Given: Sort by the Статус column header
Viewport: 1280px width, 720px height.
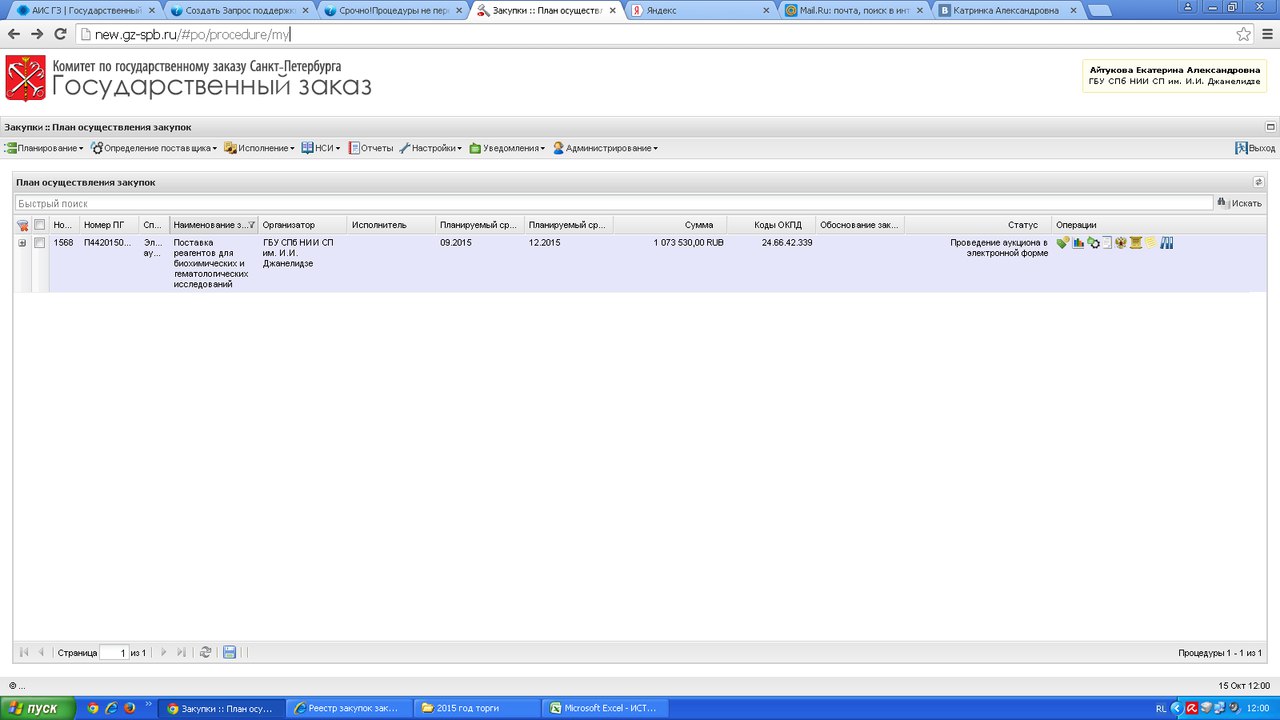Looking at the screenshot, I should click(x=977, y=225).
